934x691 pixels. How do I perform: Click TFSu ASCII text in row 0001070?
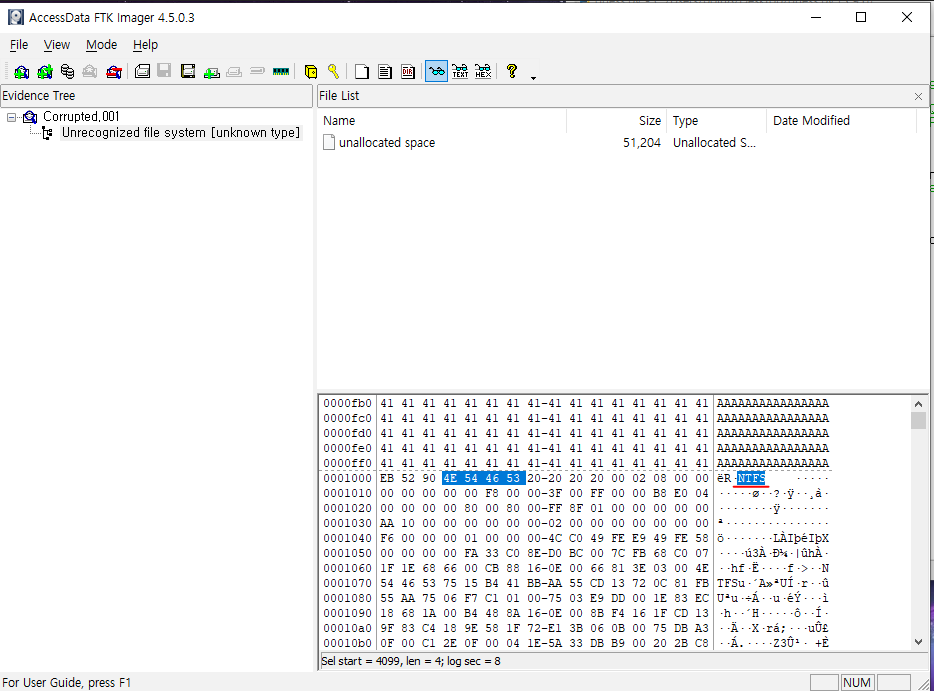731,583
